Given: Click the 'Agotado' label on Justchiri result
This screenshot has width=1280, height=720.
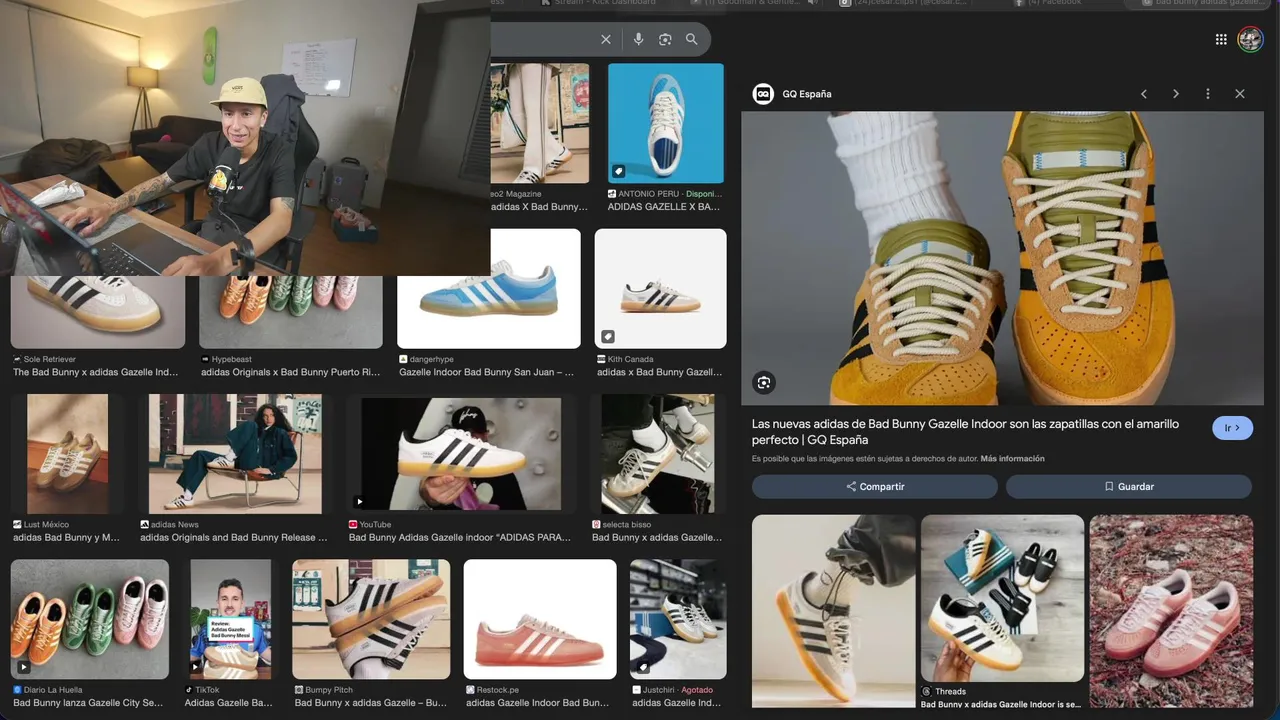Looking at the screenshot, I should pyautogui.click(x=697, y=690).
